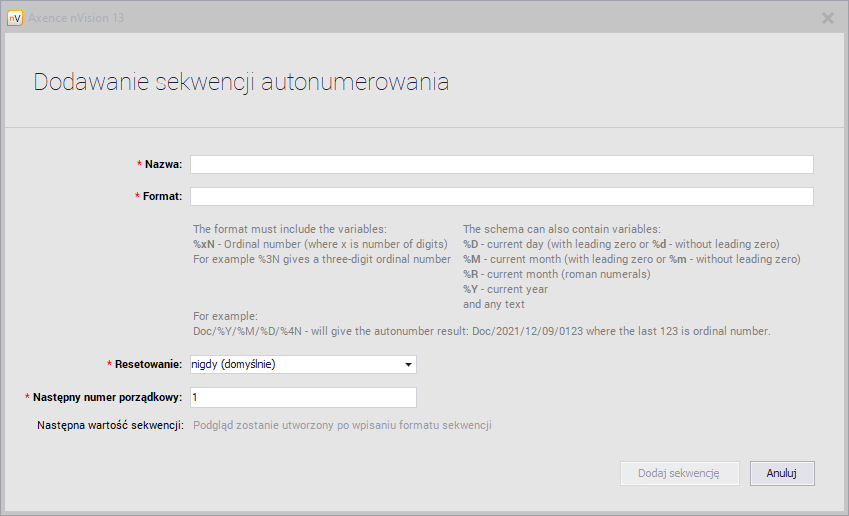Click into the Format input box
Screen dimensions: 849x516
click(501, 196)
